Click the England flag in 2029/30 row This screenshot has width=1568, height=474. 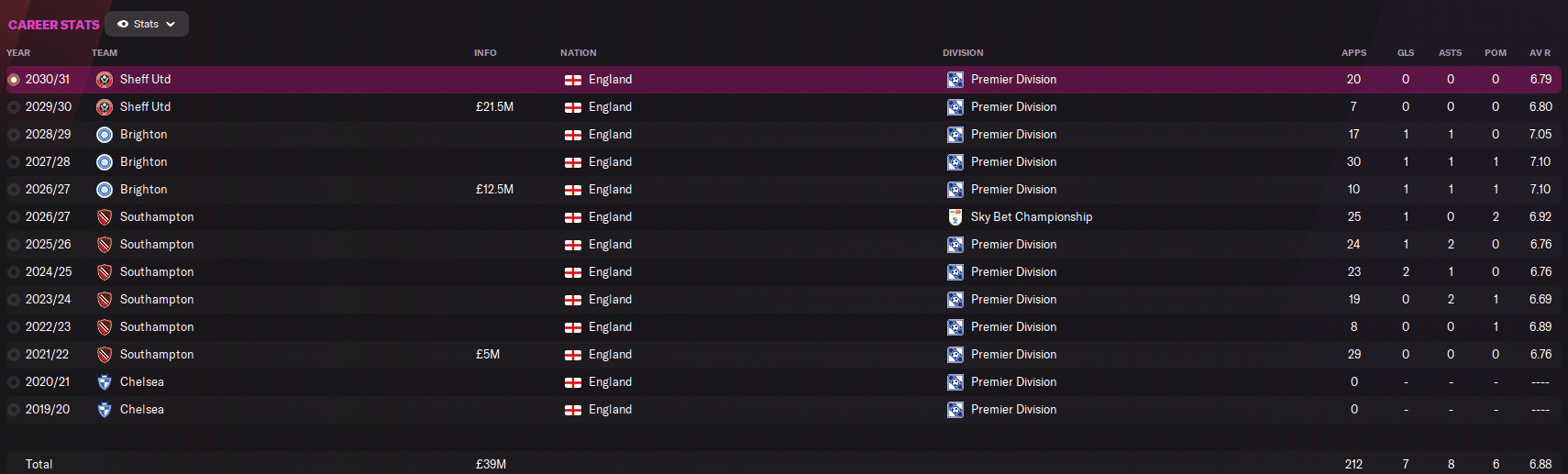[x=573, y=107]
